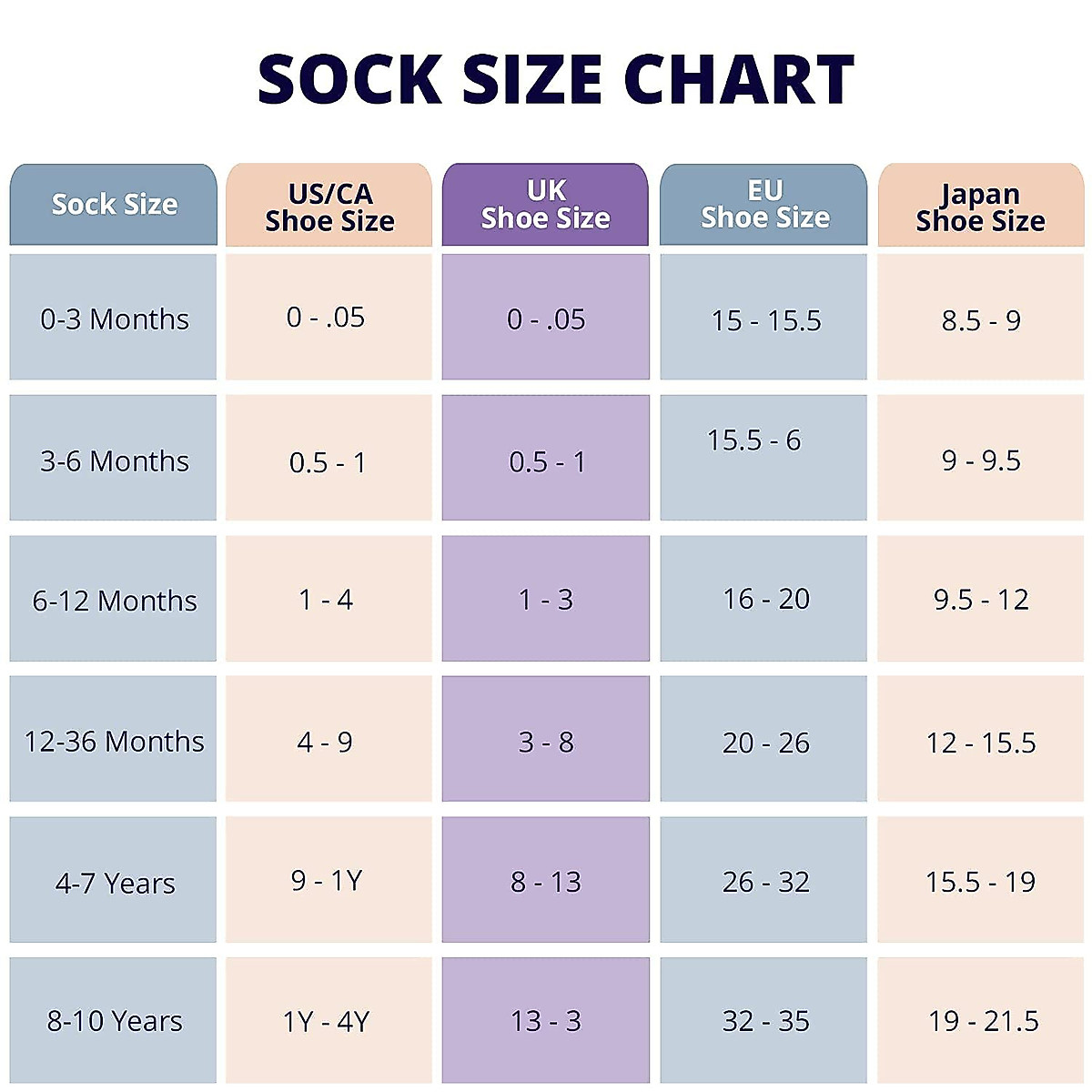Click the "3-6 Months" row label
Image resolution: width=1092 pixels, height=1092 pixels.
(114, 460)
